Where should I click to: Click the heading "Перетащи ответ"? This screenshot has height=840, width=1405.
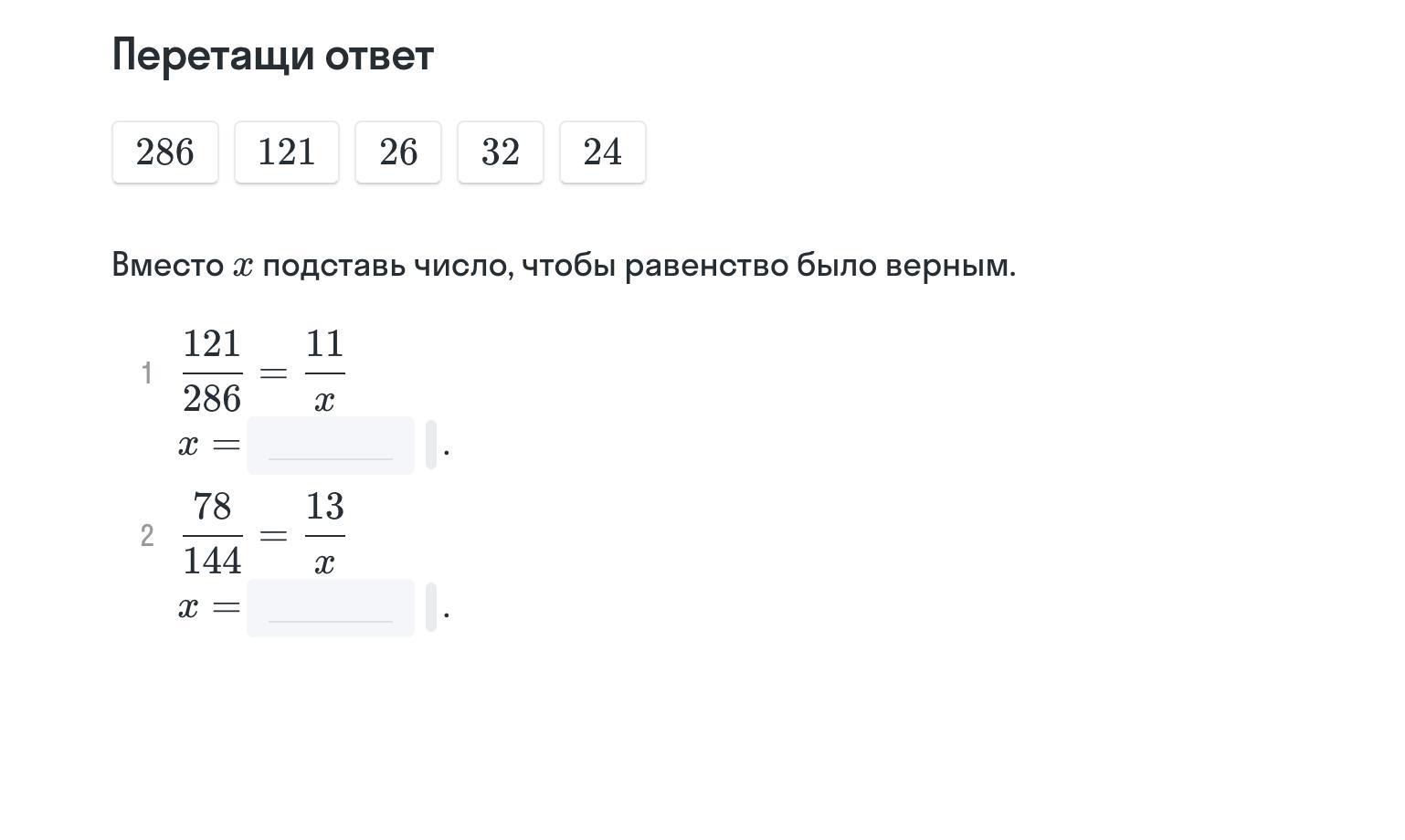[272, 56]
